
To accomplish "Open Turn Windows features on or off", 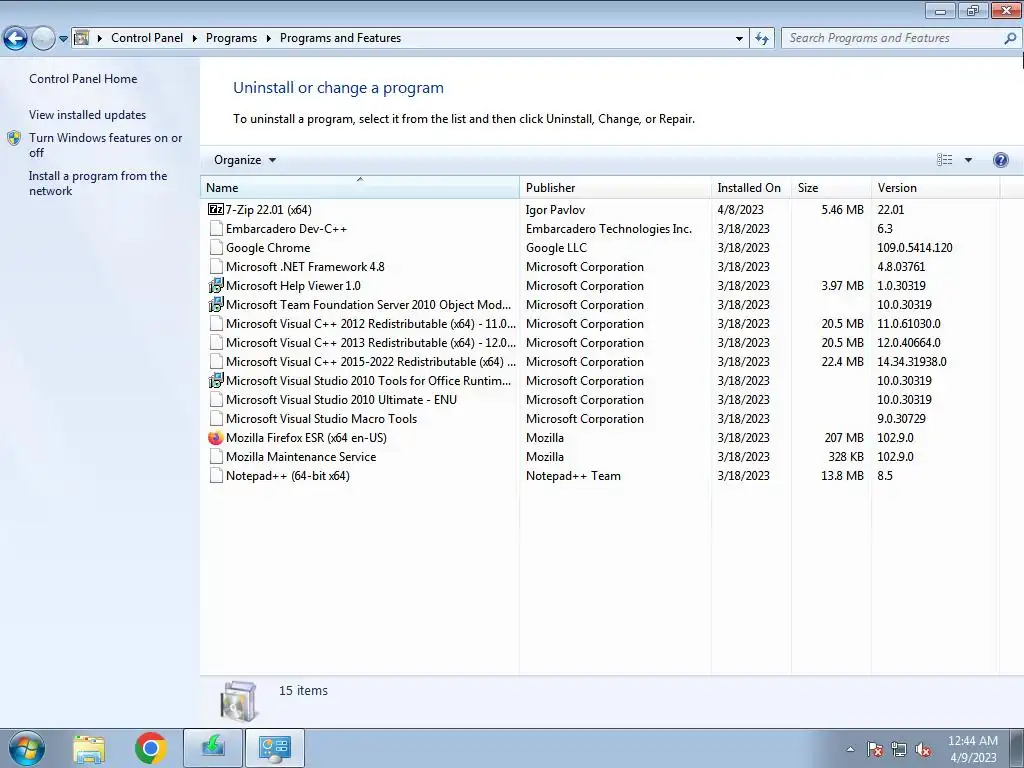I will coord(105,145).
